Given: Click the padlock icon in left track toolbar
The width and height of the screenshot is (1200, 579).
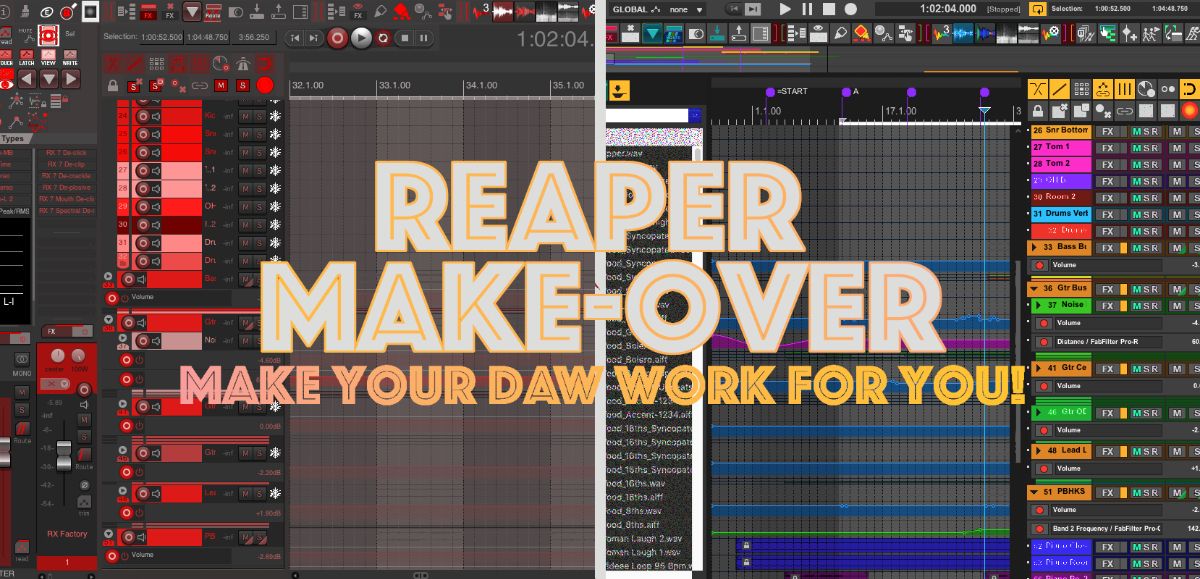Looking at the screenshot, I should (112, 86).
